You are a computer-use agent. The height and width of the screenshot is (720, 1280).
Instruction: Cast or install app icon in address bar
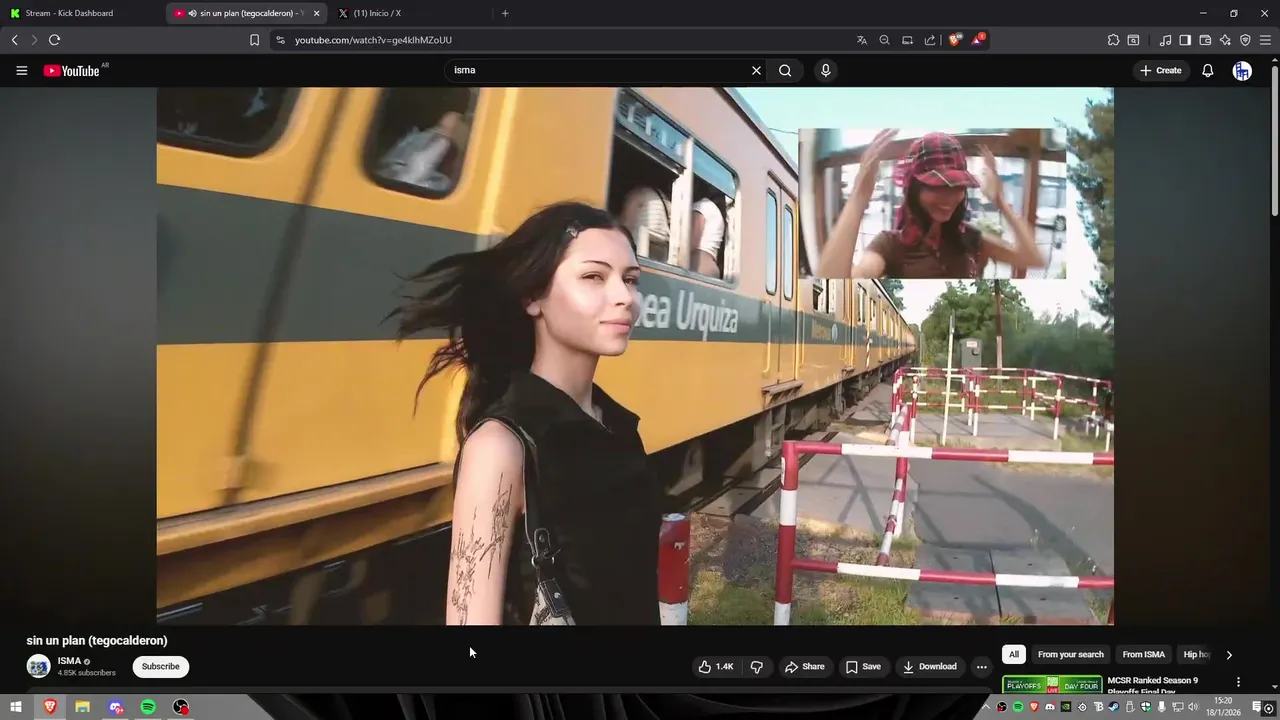tap(907, 40)
